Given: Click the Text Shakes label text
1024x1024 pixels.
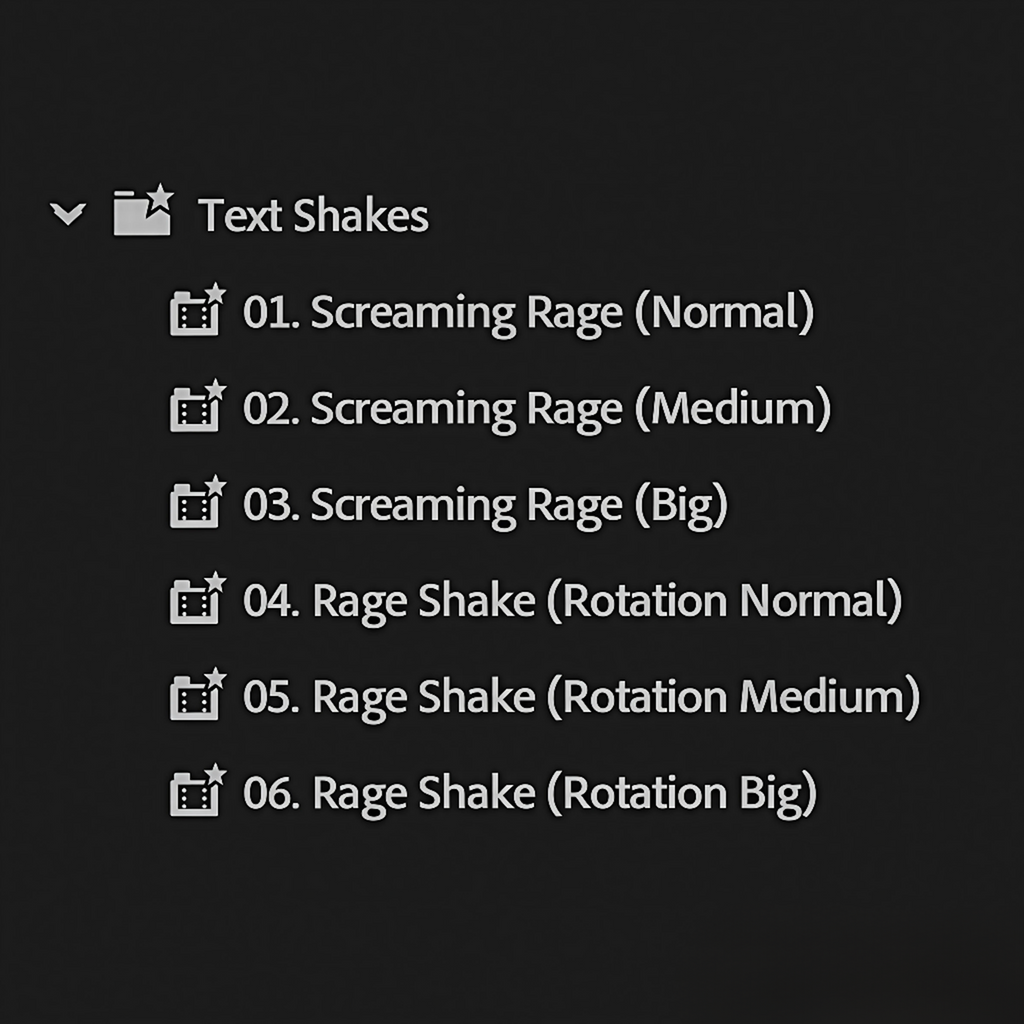Looking at the screenshot, I should coord(314,214).
